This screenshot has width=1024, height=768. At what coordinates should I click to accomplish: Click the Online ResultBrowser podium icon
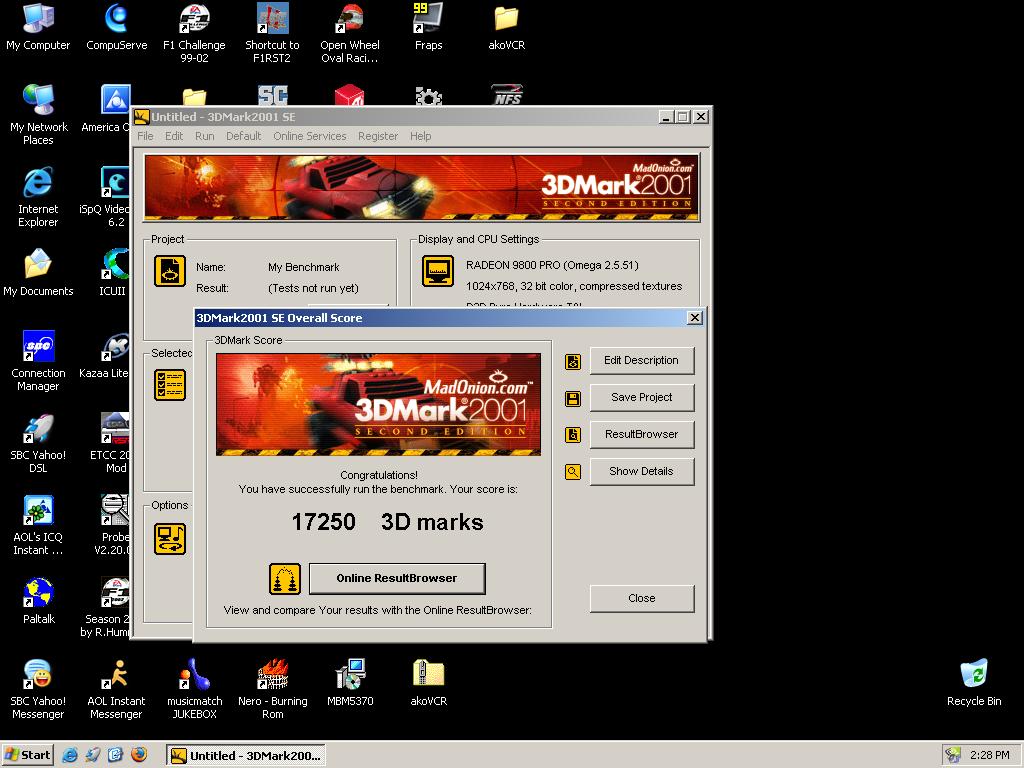click(x=285, y=578)
